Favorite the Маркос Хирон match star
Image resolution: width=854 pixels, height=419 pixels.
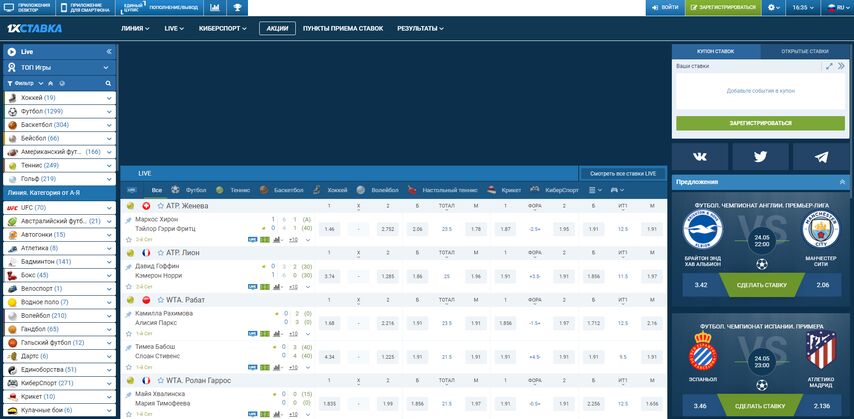[129, 240]
